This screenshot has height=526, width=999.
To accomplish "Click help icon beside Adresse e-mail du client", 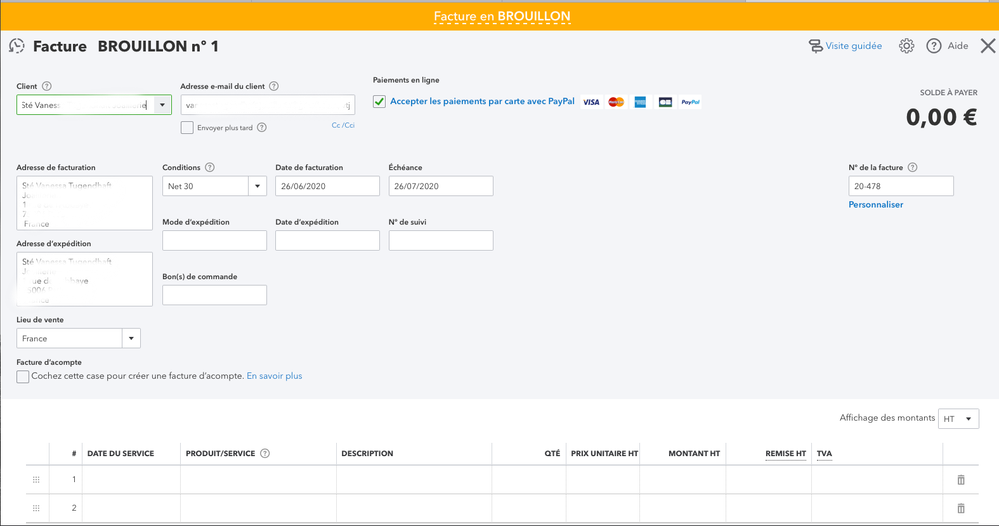I will (274, 86).
